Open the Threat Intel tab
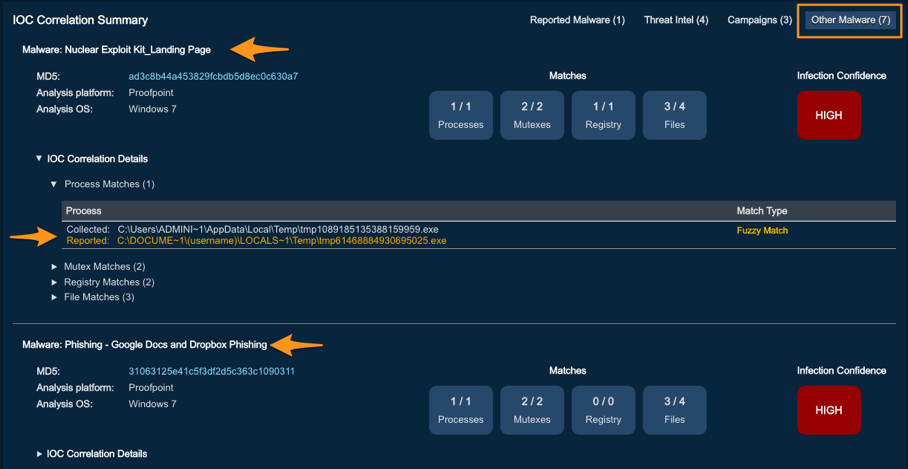 click(675, 20)
